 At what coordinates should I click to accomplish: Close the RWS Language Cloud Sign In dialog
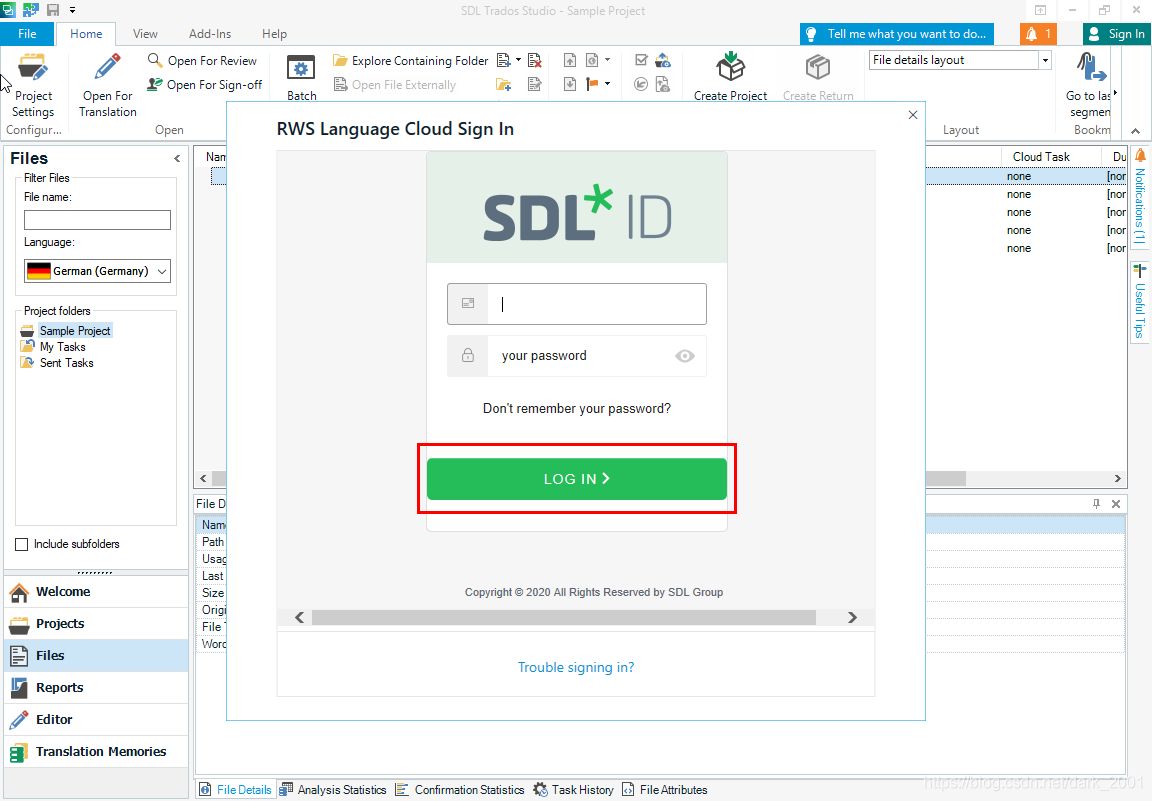[912, 115]
